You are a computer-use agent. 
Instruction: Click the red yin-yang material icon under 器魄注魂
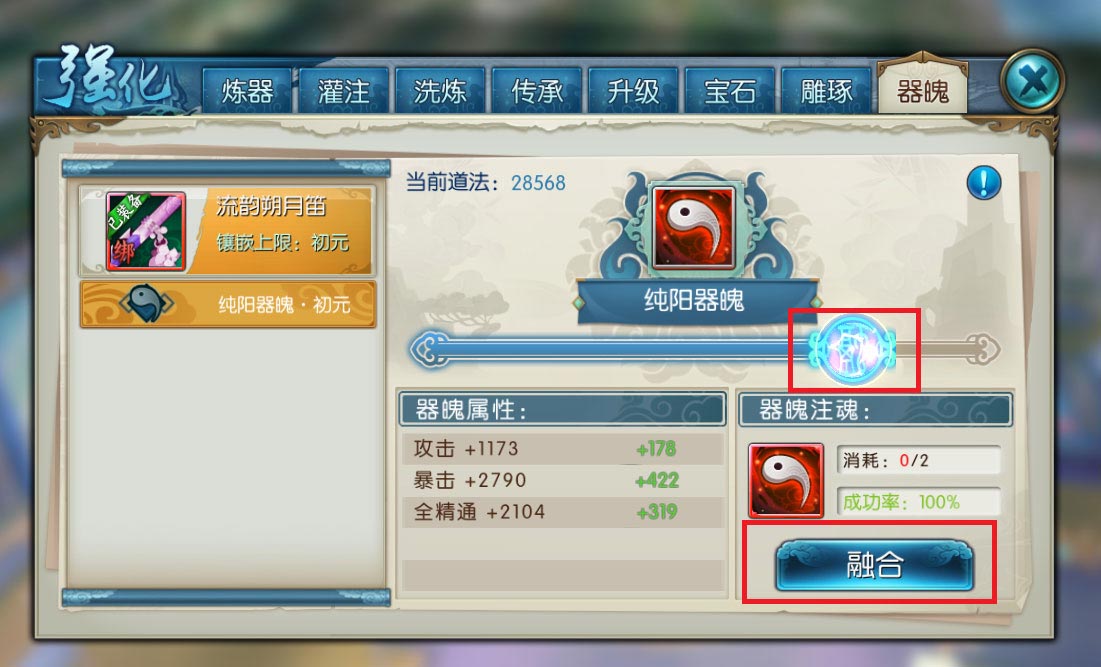(786, 480)
